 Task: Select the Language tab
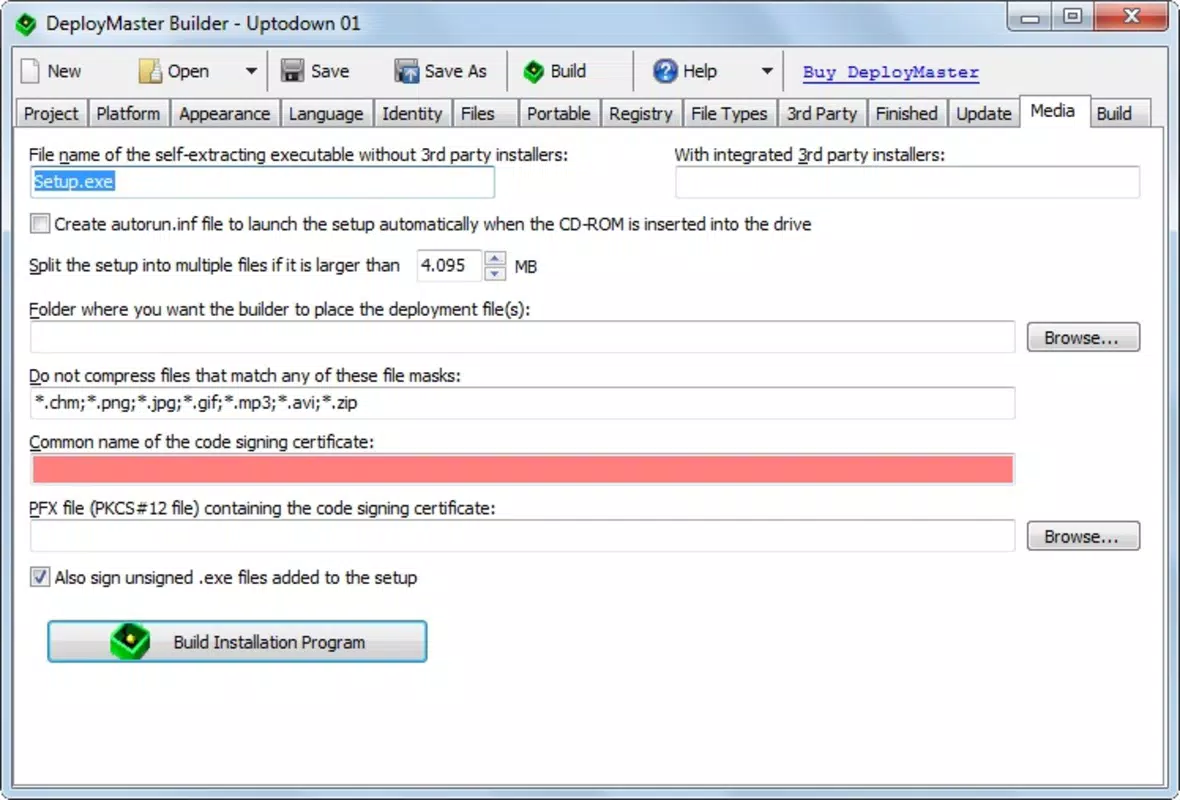(326, 114)
